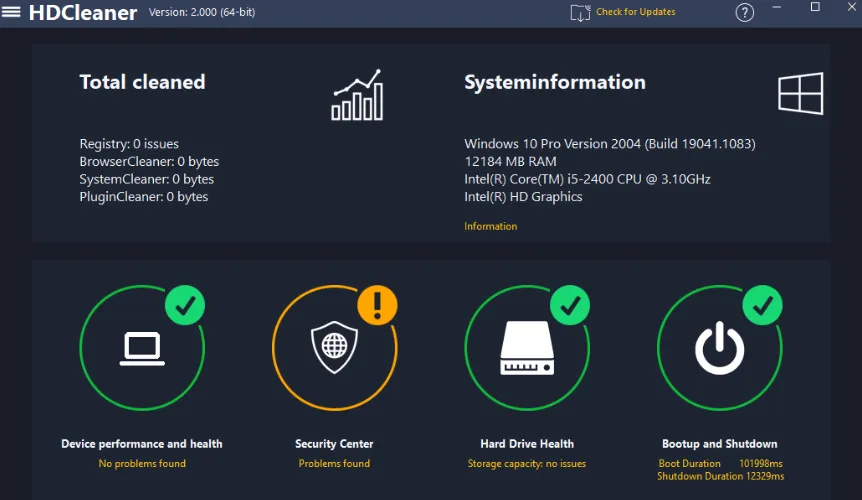Open the Hard Drive Health drive icon
This screenshot has width=862, height=500.
(527, 348)
